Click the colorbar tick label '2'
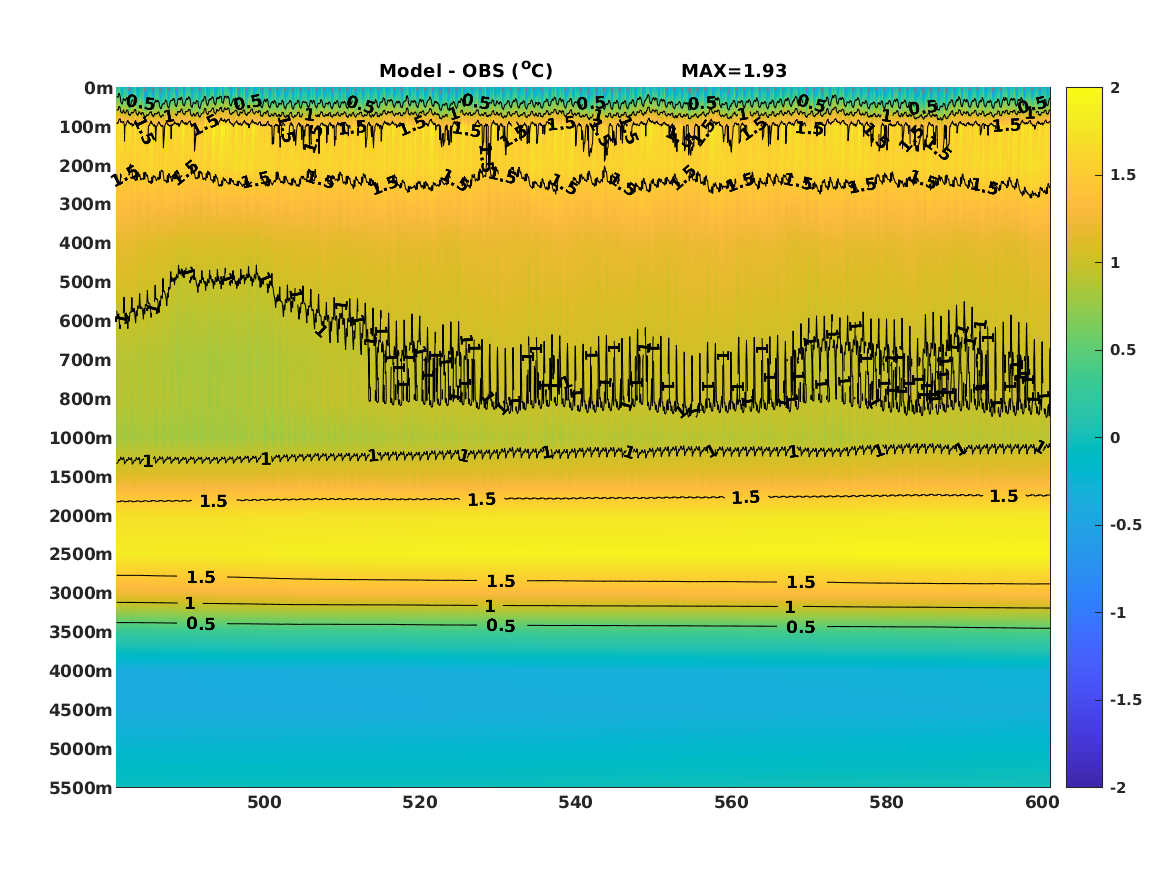1167x875 pixels. click(1115, 88)
